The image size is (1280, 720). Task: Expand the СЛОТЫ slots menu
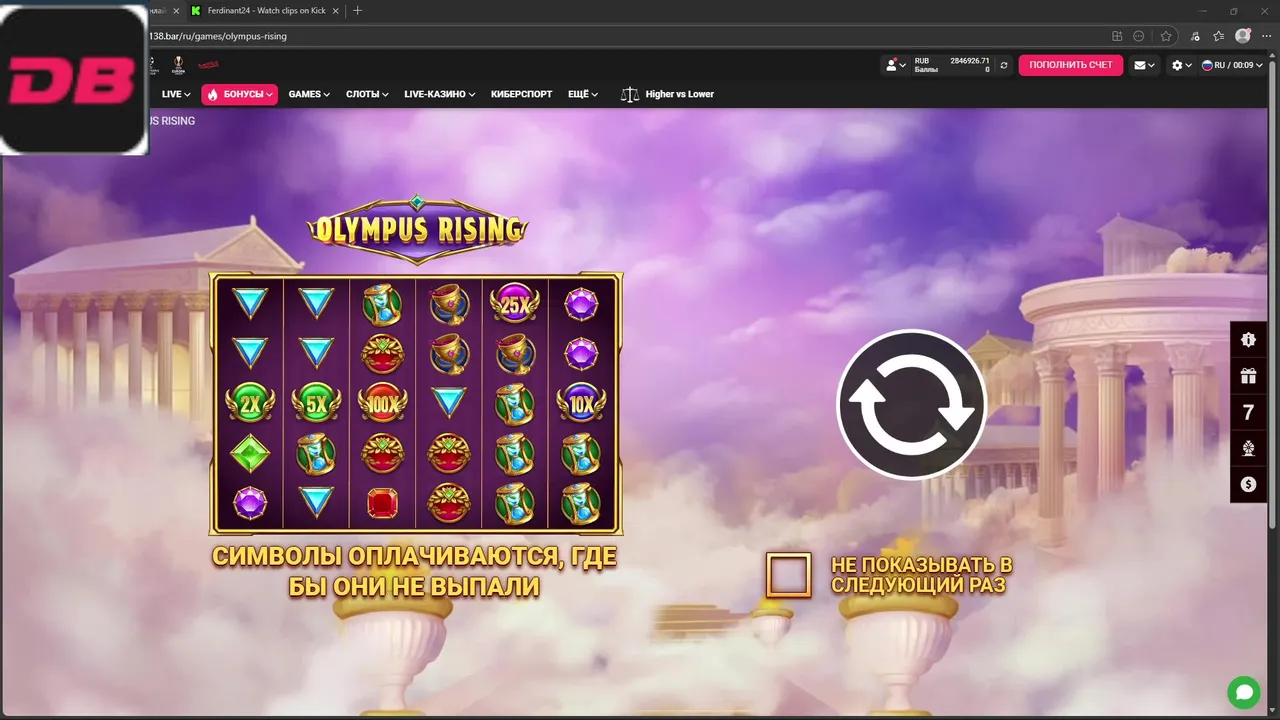367,94
